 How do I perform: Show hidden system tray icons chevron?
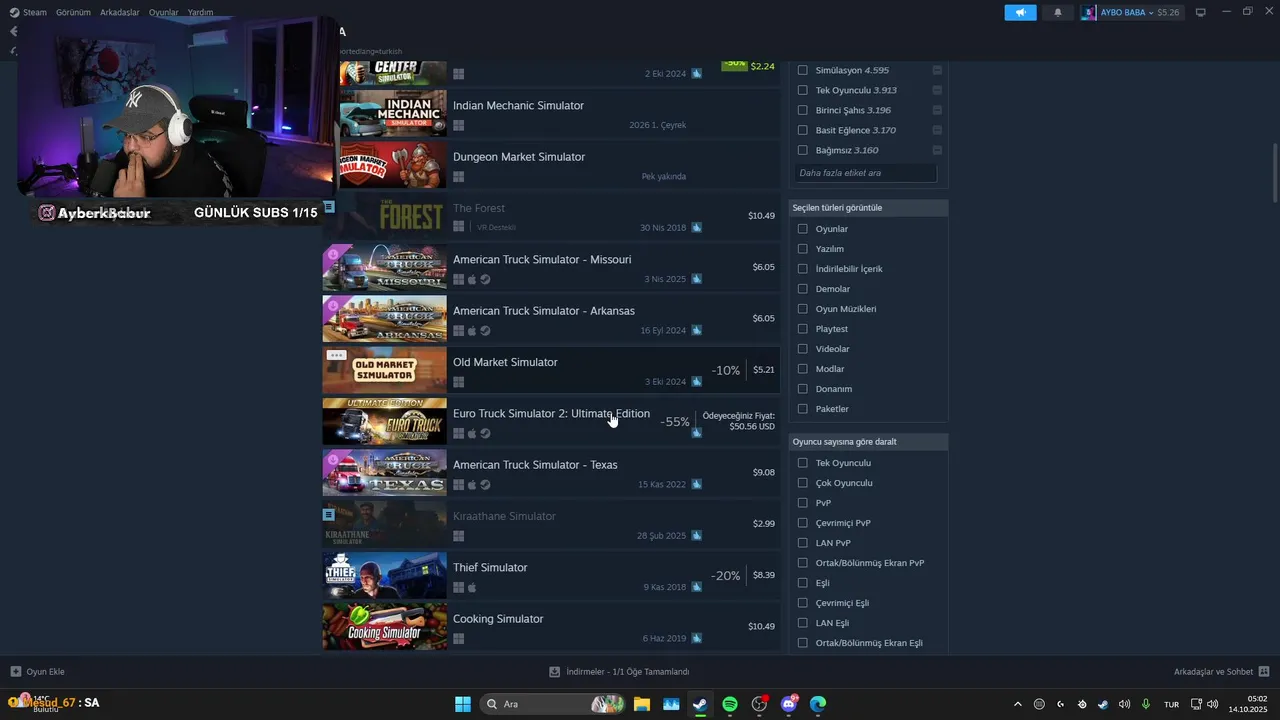point(1018,704)
